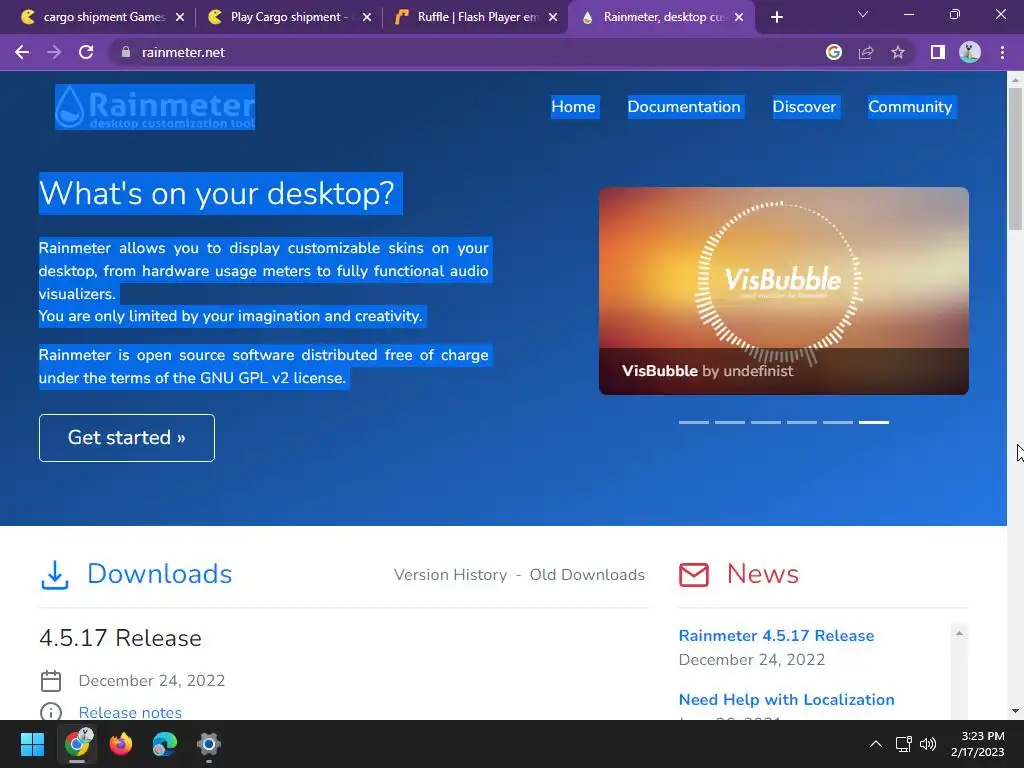Select fifth carousel slide indicator

(x=837, y=423)
